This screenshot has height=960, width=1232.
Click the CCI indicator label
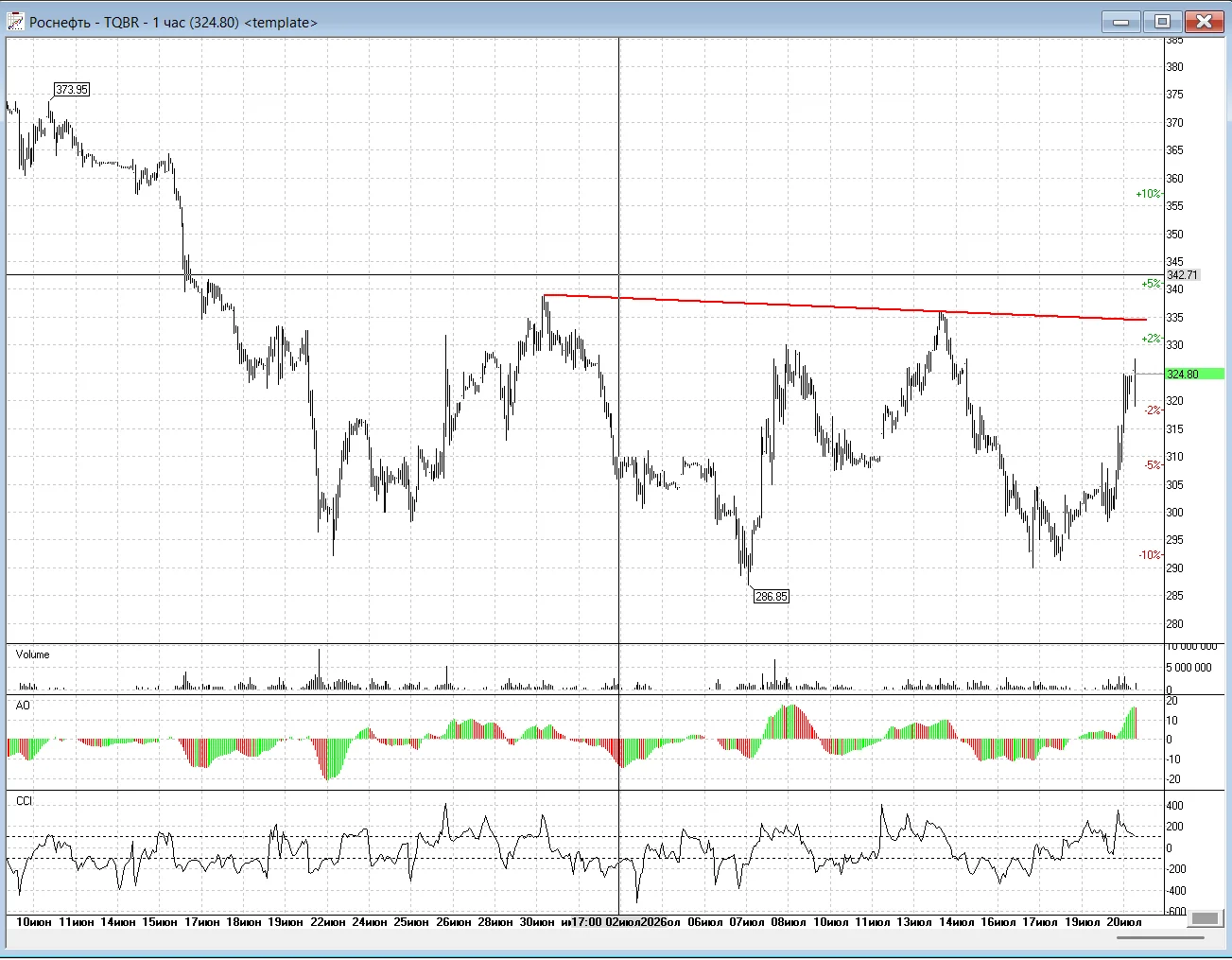point(25,801)
